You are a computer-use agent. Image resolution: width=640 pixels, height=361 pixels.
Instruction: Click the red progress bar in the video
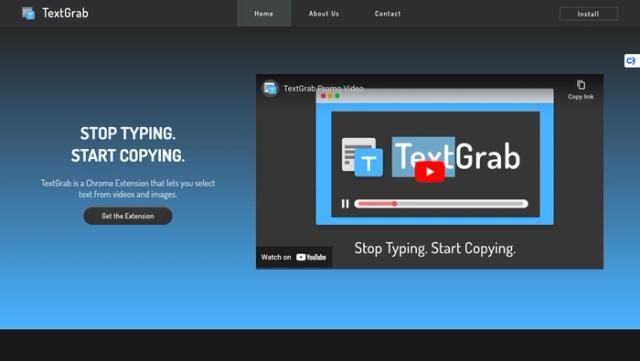click(441, 203)
